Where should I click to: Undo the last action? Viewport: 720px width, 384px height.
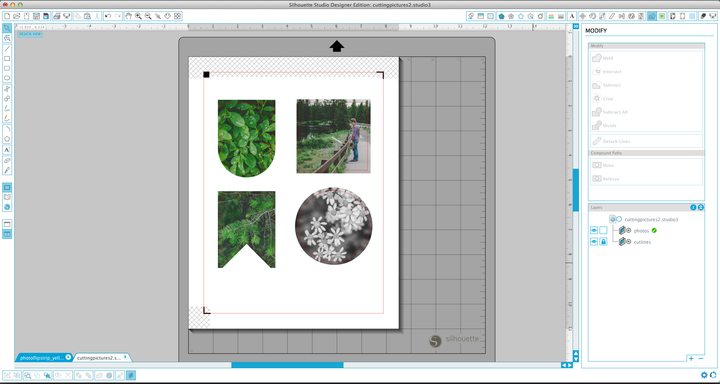click(108, 16)
